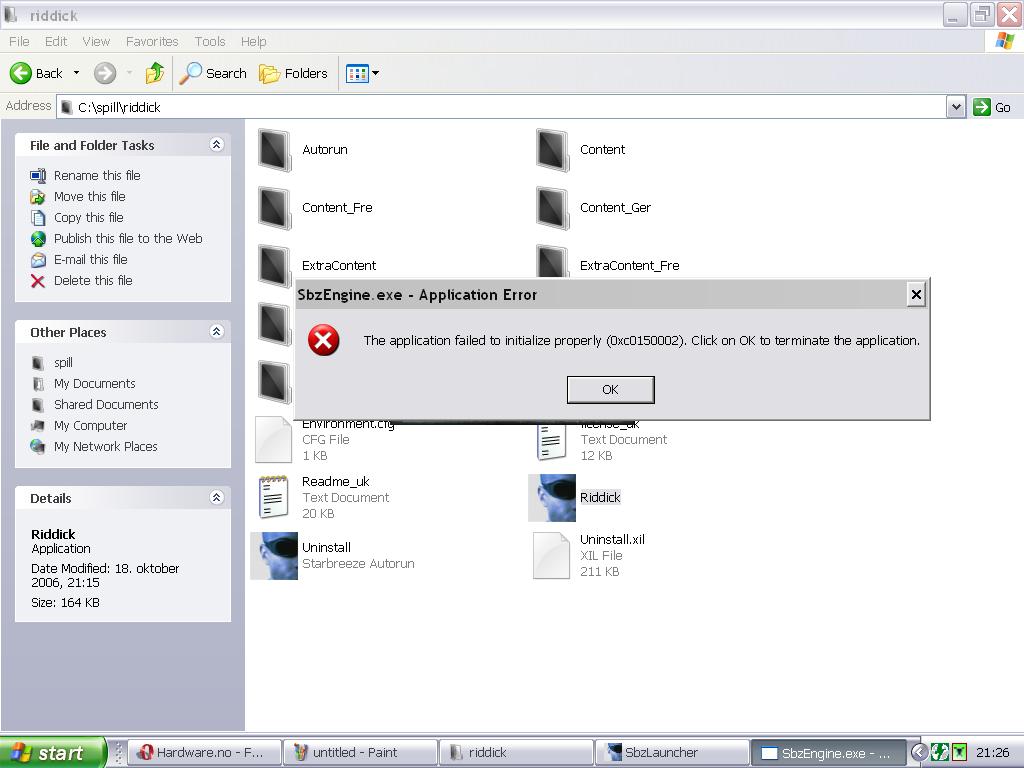This screenshot has height=768, width=1024.
Task: Select the ExtraContent folder icon
Action: pos(274,265)
